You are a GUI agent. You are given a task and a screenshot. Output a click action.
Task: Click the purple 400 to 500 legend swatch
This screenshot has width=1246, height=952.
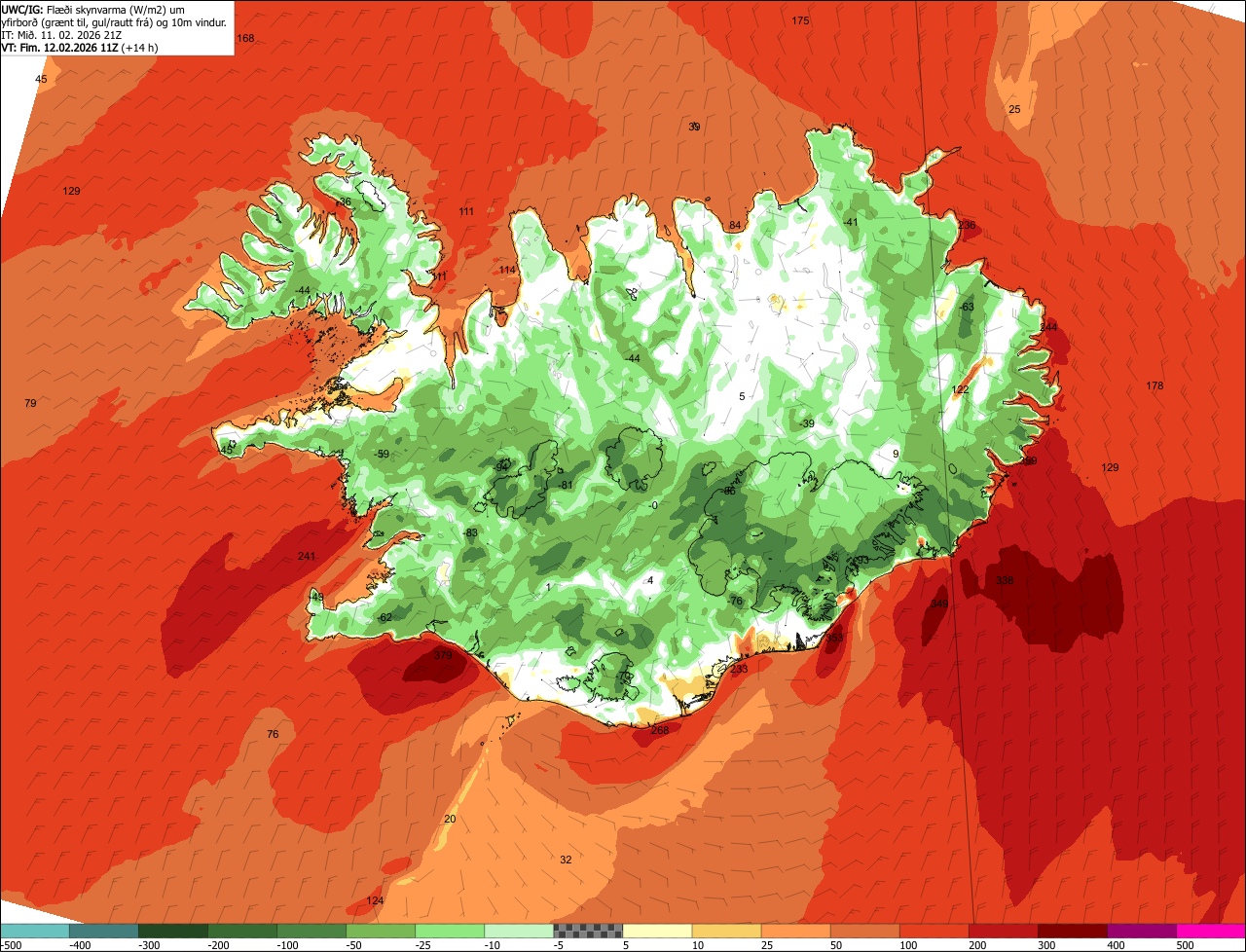click(x=1140, y=930)
